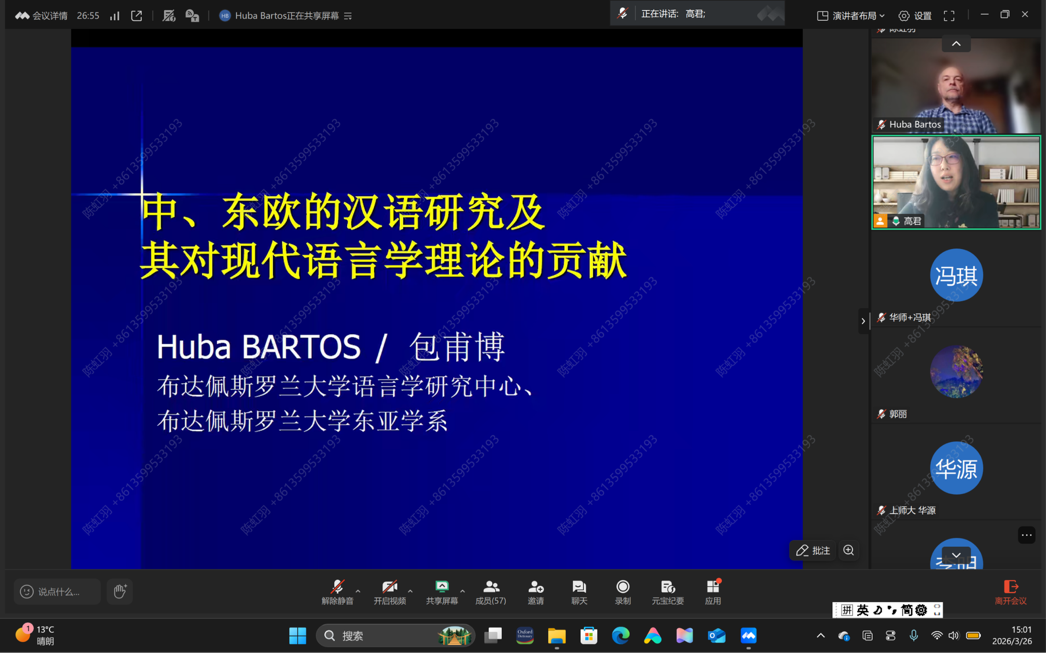Click the 批注 annotate button
This screenshot has width=1046, height=653.
tap(813, 550)
